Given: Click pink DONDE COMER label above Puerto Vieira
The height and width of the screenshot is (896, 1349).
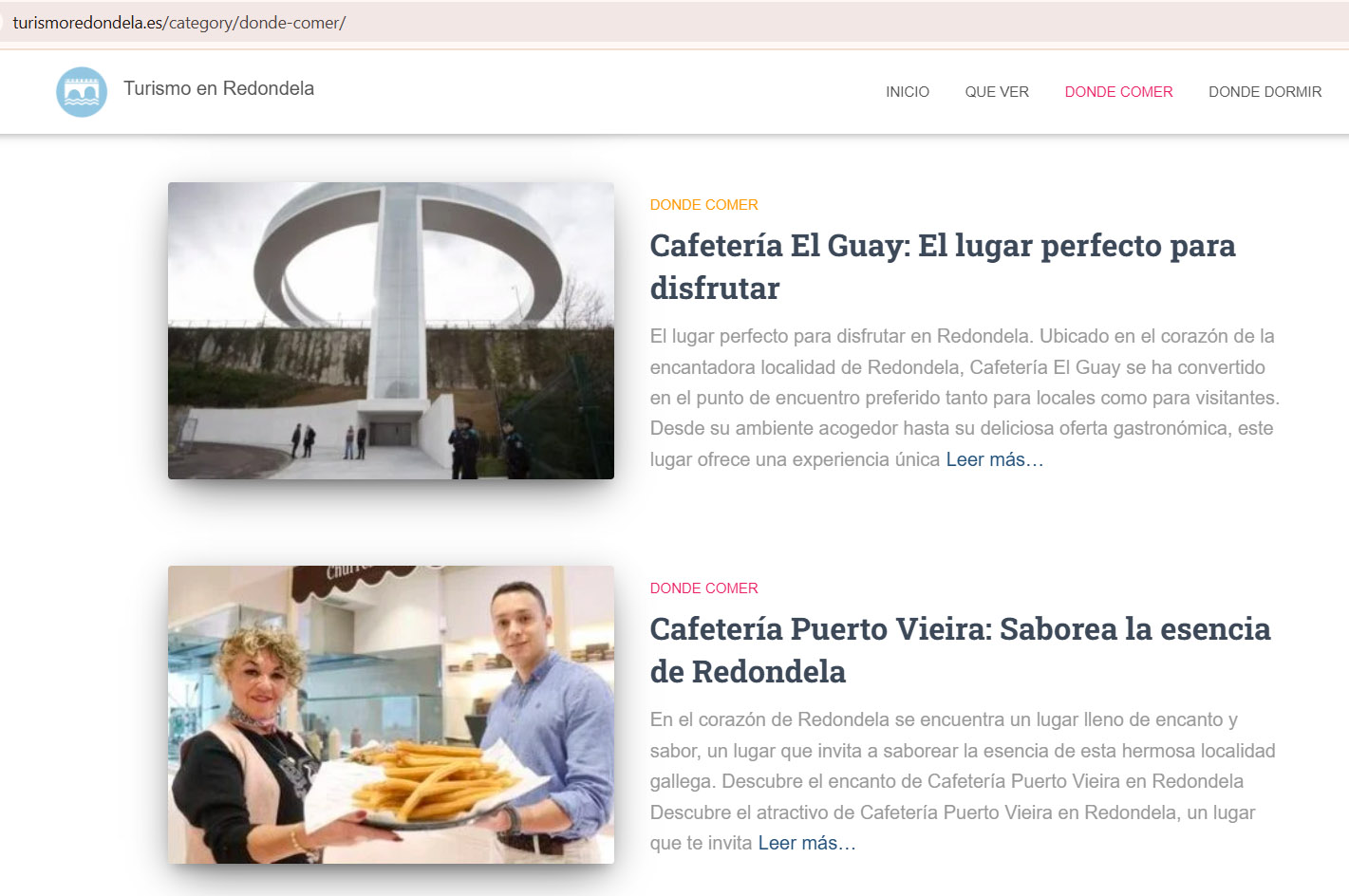Looking at the screenshot, I should coord(703,588).
